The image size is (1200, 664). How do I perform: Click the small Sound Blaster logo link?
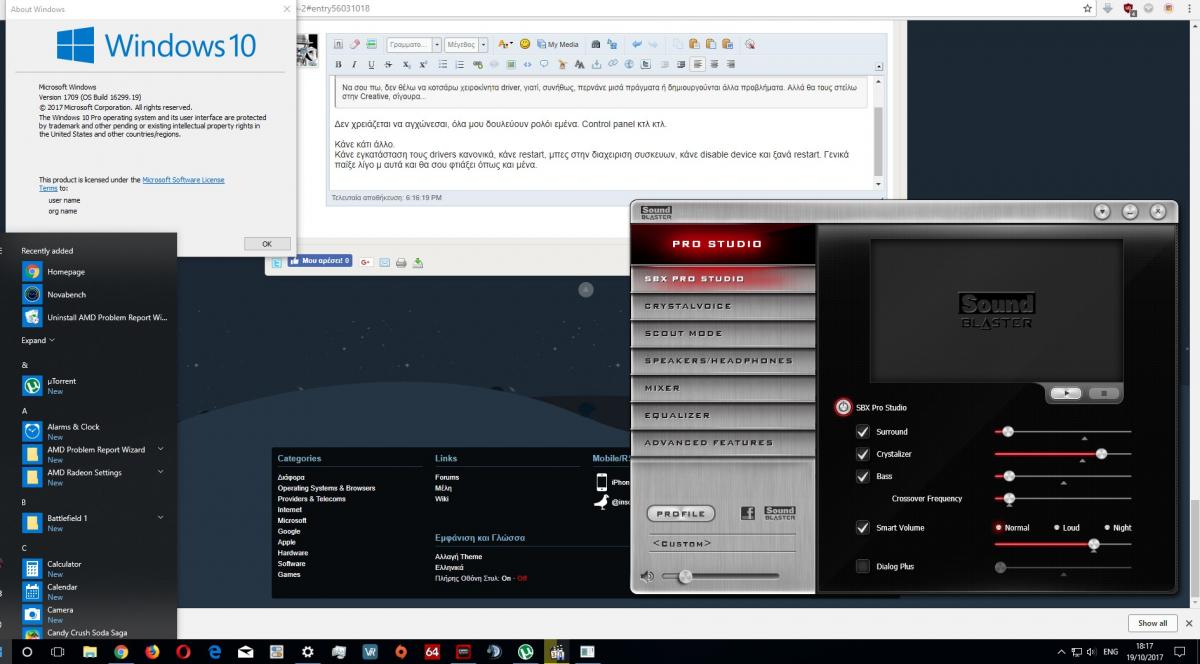(x=780, y=513)
